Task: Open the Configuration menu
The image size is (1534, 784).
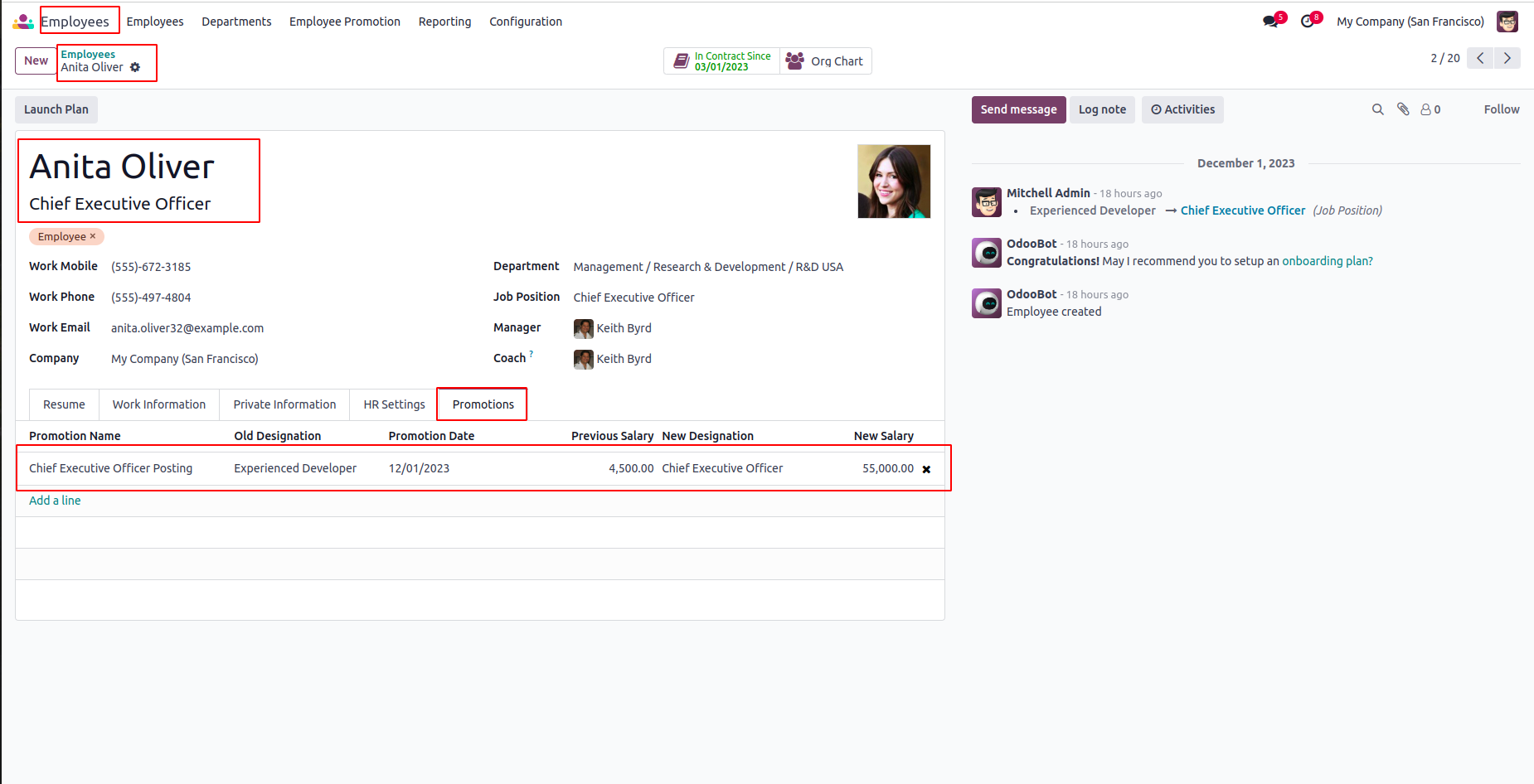Action: coord(526,22)
